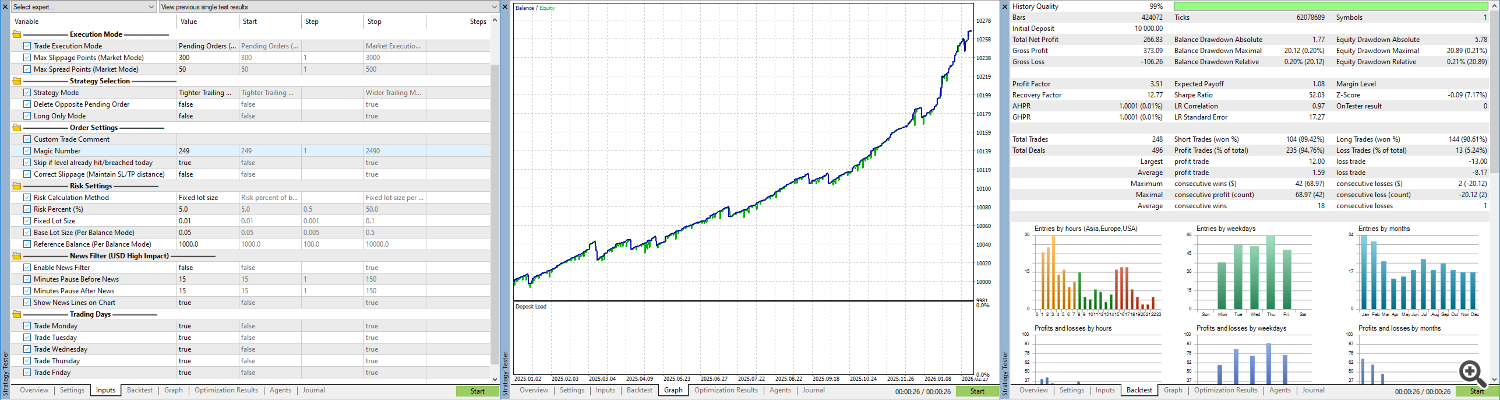Image resolution: width=1500 pixels, height=400 pixels.
Task: Click the Sharpe Ratio label
Action: point(1194,95)
